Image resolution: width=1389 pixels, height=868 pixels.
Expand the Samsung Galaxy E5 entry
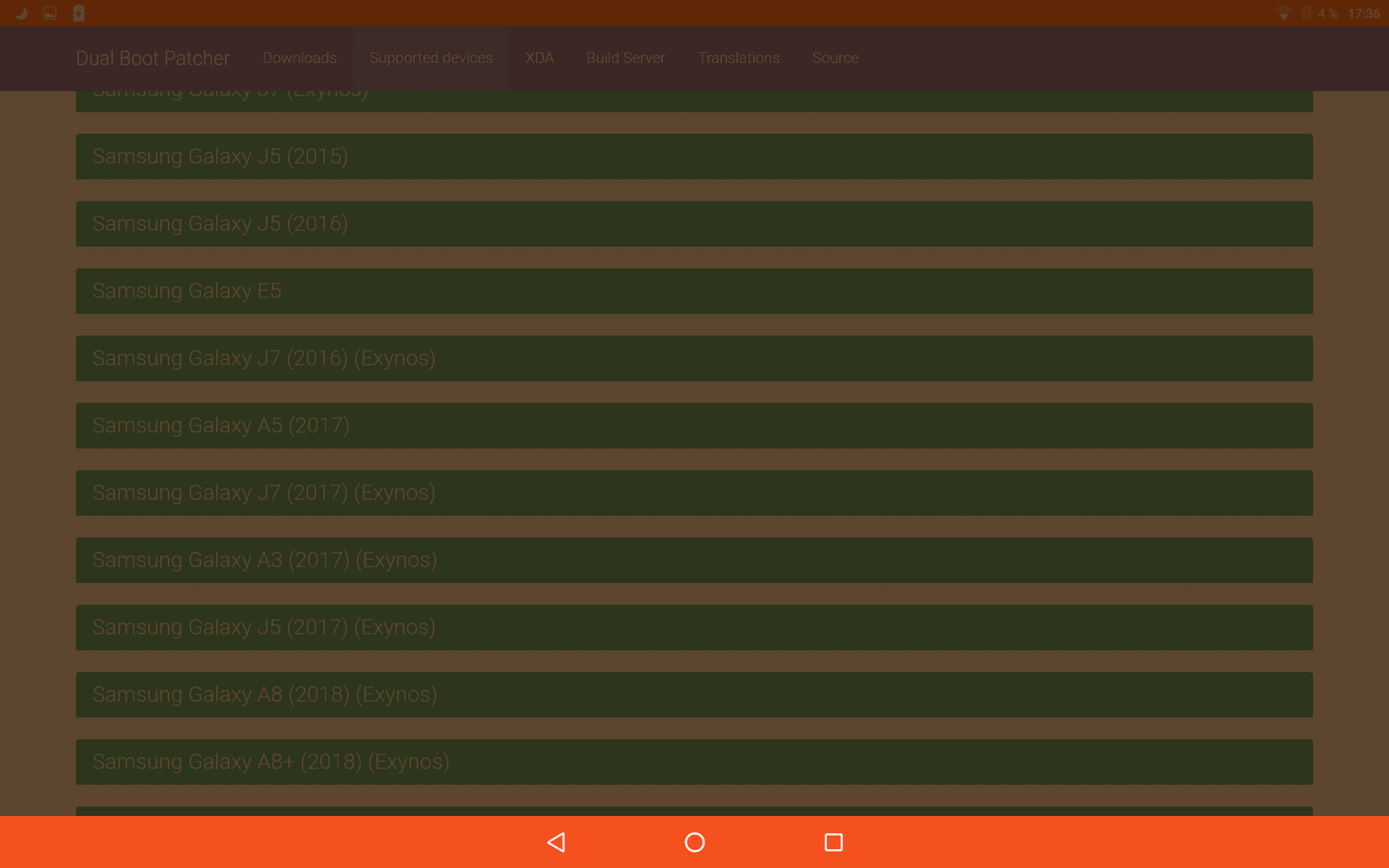(x=694, y=291)
